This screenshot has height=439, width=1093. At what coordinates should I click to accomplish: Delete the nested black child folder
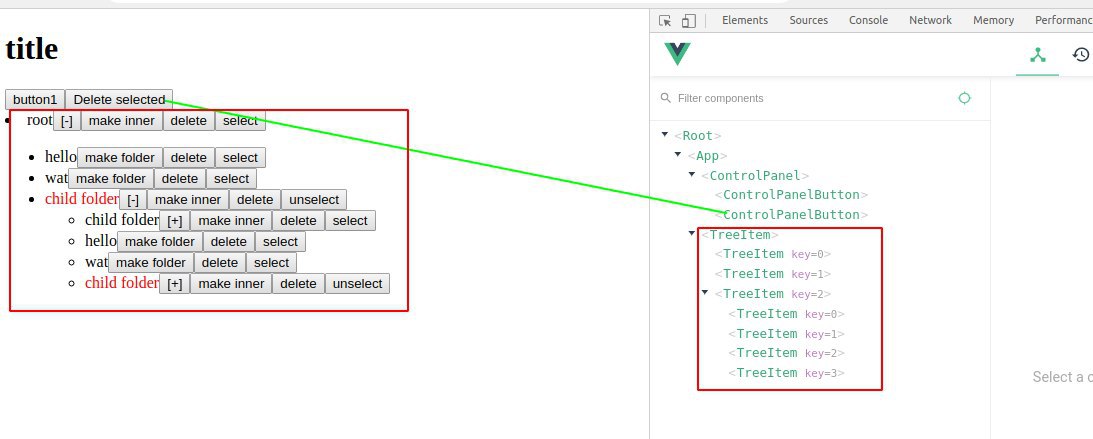click(298, 221)
